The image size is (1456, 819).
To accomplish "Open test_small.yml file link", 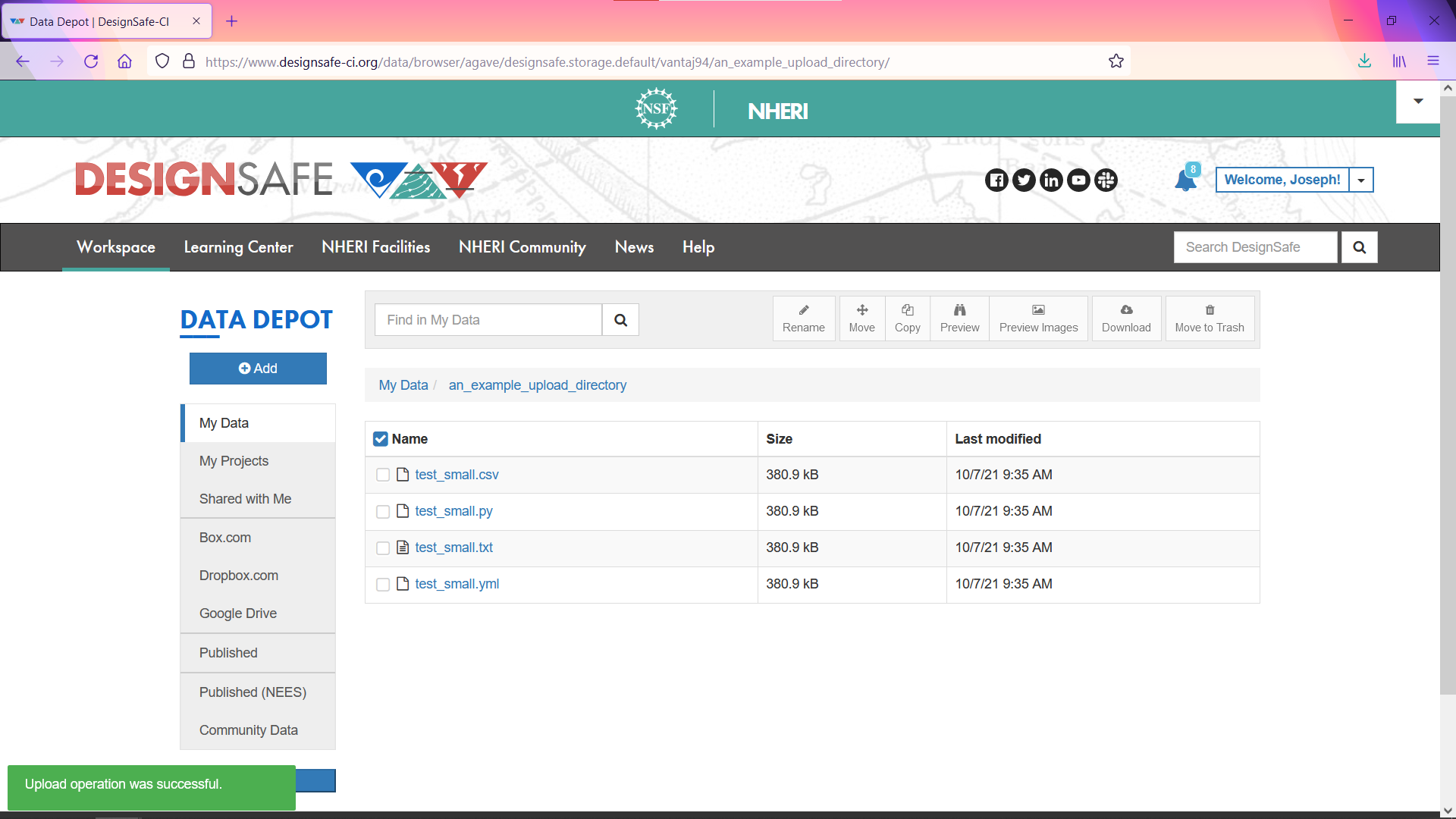I will coord(457,584).
